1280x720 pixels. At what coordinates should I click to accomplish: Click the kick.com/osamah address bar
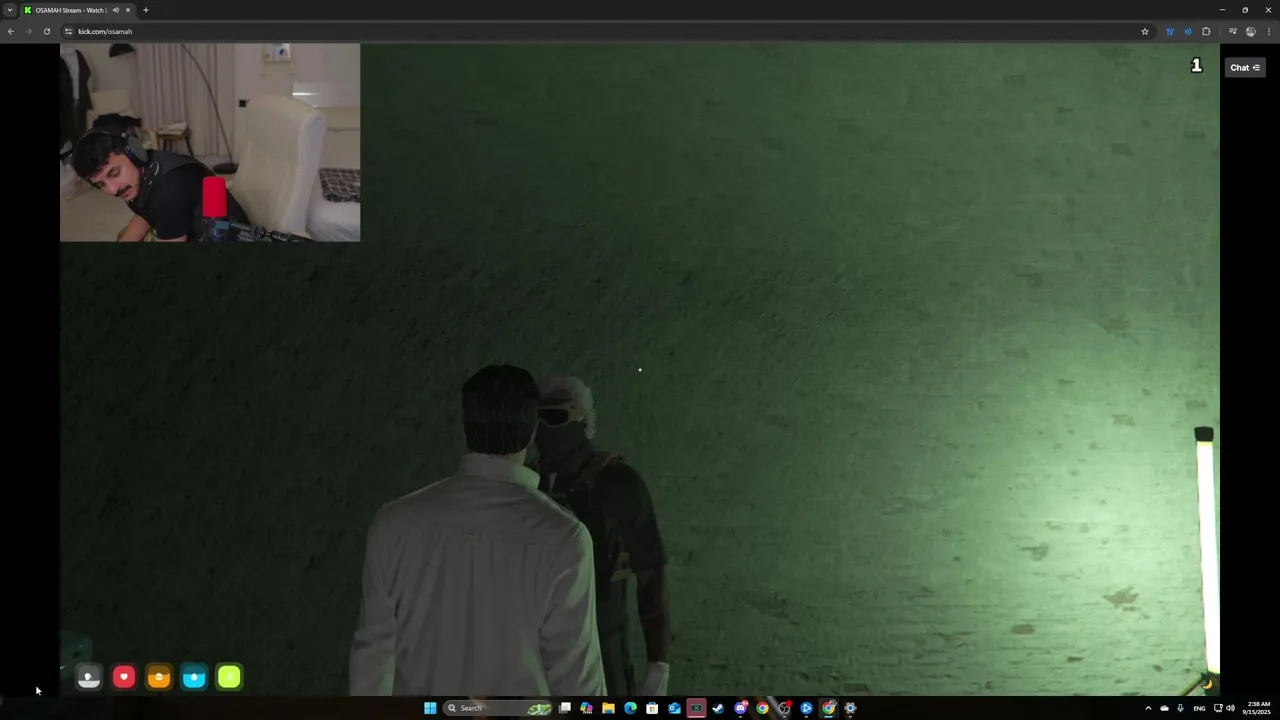point(600,31)
